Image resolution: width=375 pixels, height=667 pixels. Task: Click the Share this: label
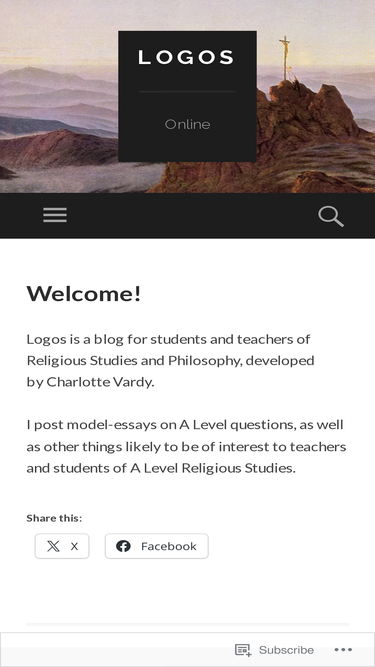[54, 518]
